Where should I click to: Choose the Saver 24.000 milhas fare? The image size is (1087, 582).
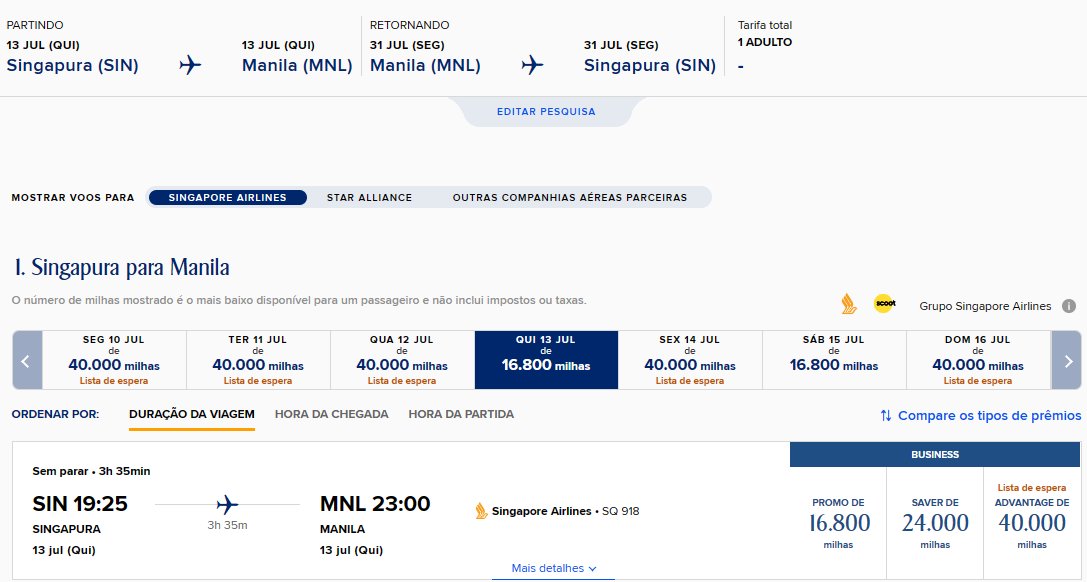[935, 523]
